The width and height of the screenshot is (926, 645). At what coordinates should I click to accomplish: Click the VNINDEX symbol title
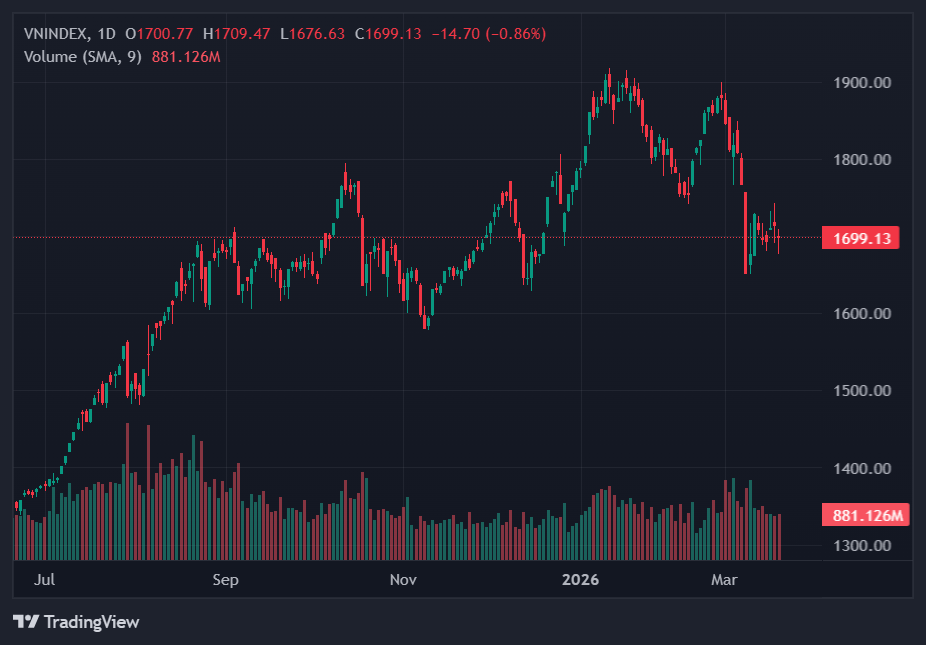(59, 34)
